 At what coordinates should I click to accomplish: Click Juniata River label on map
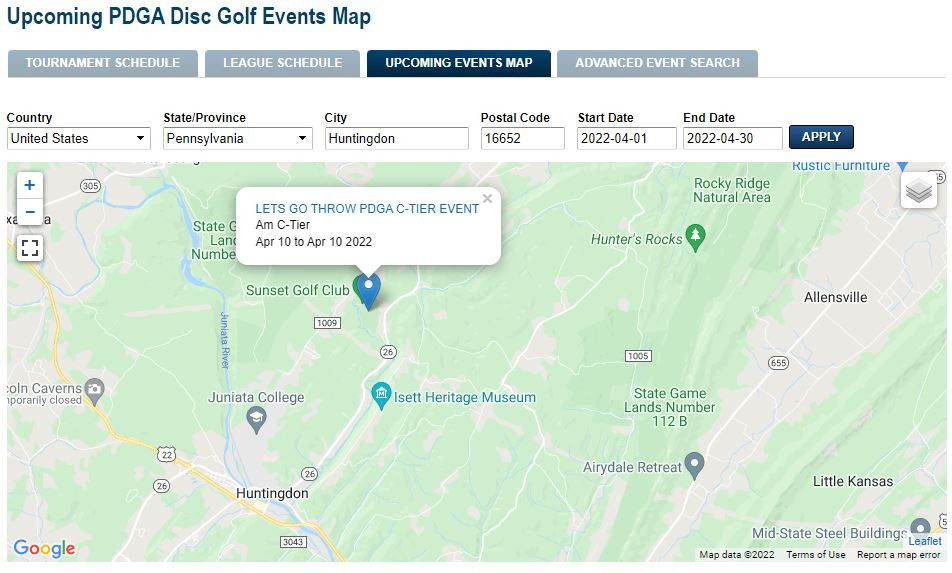(224, 340)
